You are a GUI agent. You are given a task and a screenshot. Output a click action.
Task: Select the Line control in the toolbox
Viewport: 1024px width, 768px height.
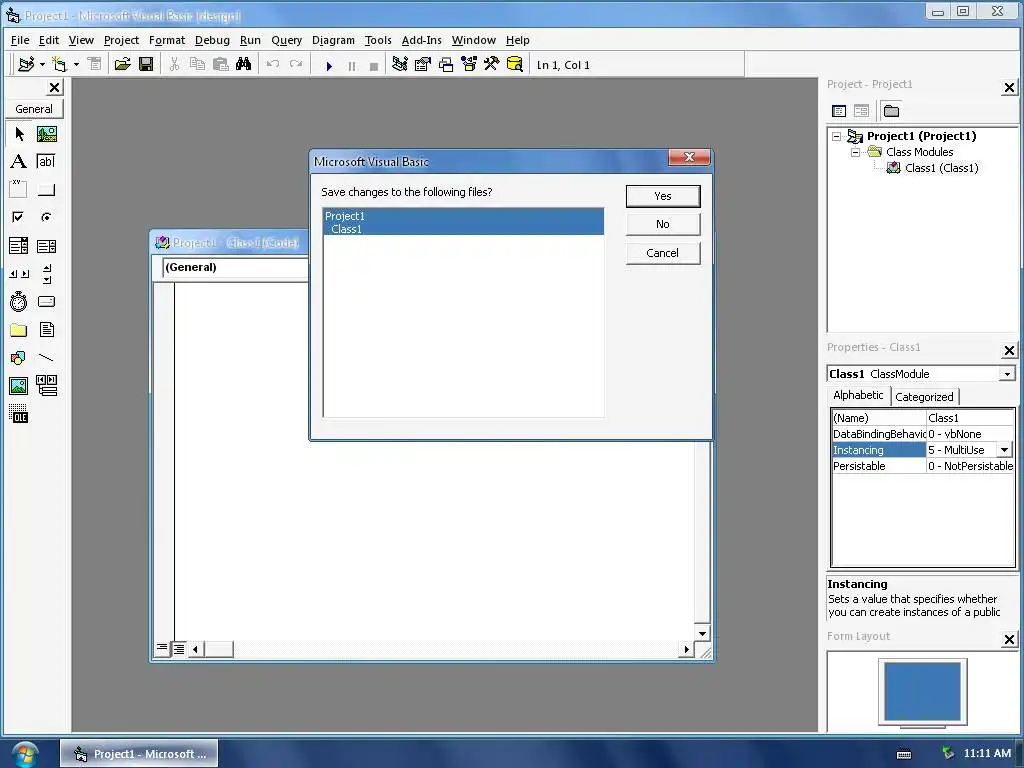[46, 357]
